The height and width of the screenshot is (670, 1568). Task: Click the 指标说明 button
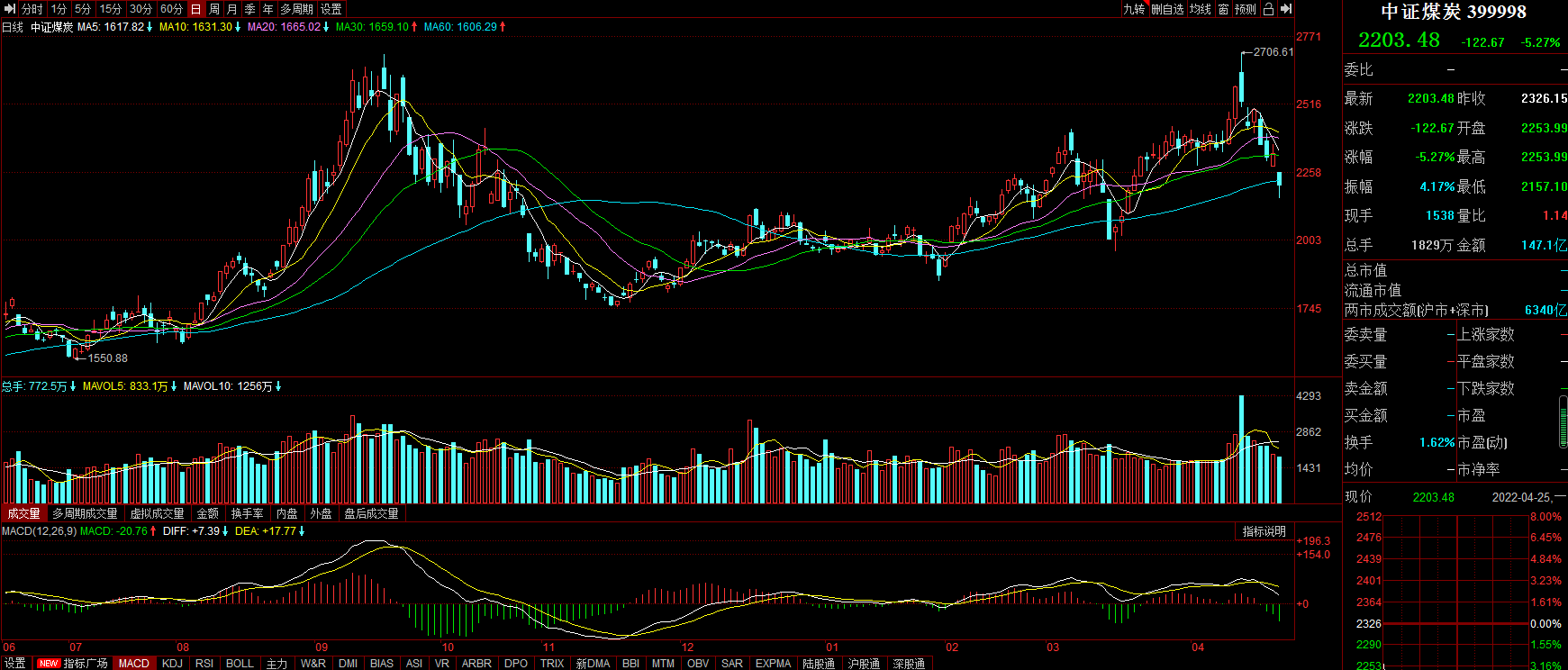(x=1264, y=531)
